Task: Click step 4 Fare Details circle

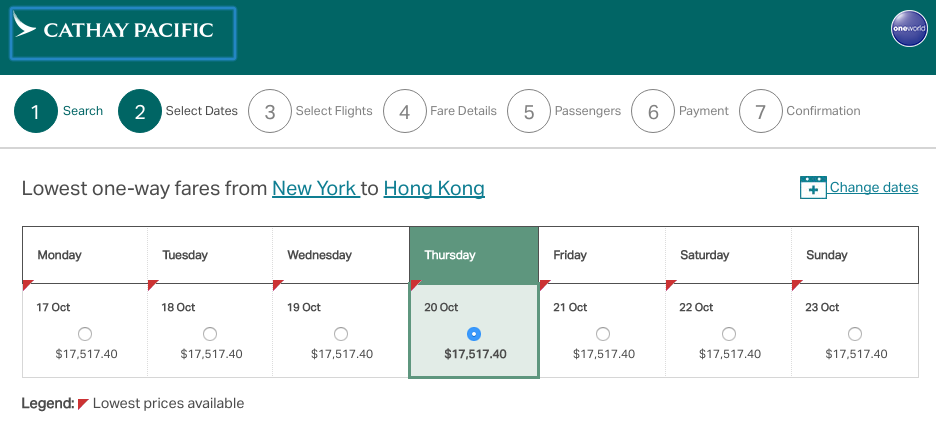Action: [x=405, y=111]
